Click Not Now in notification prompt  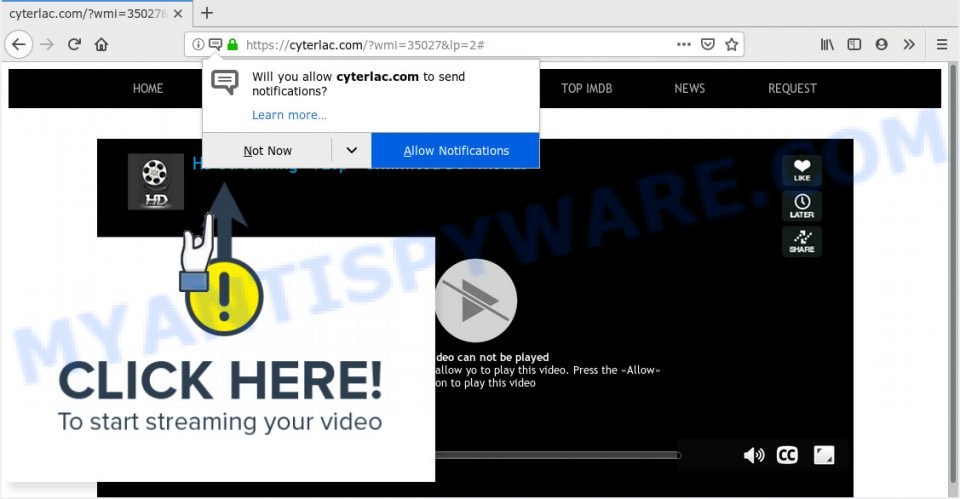(x=268, y=151)
